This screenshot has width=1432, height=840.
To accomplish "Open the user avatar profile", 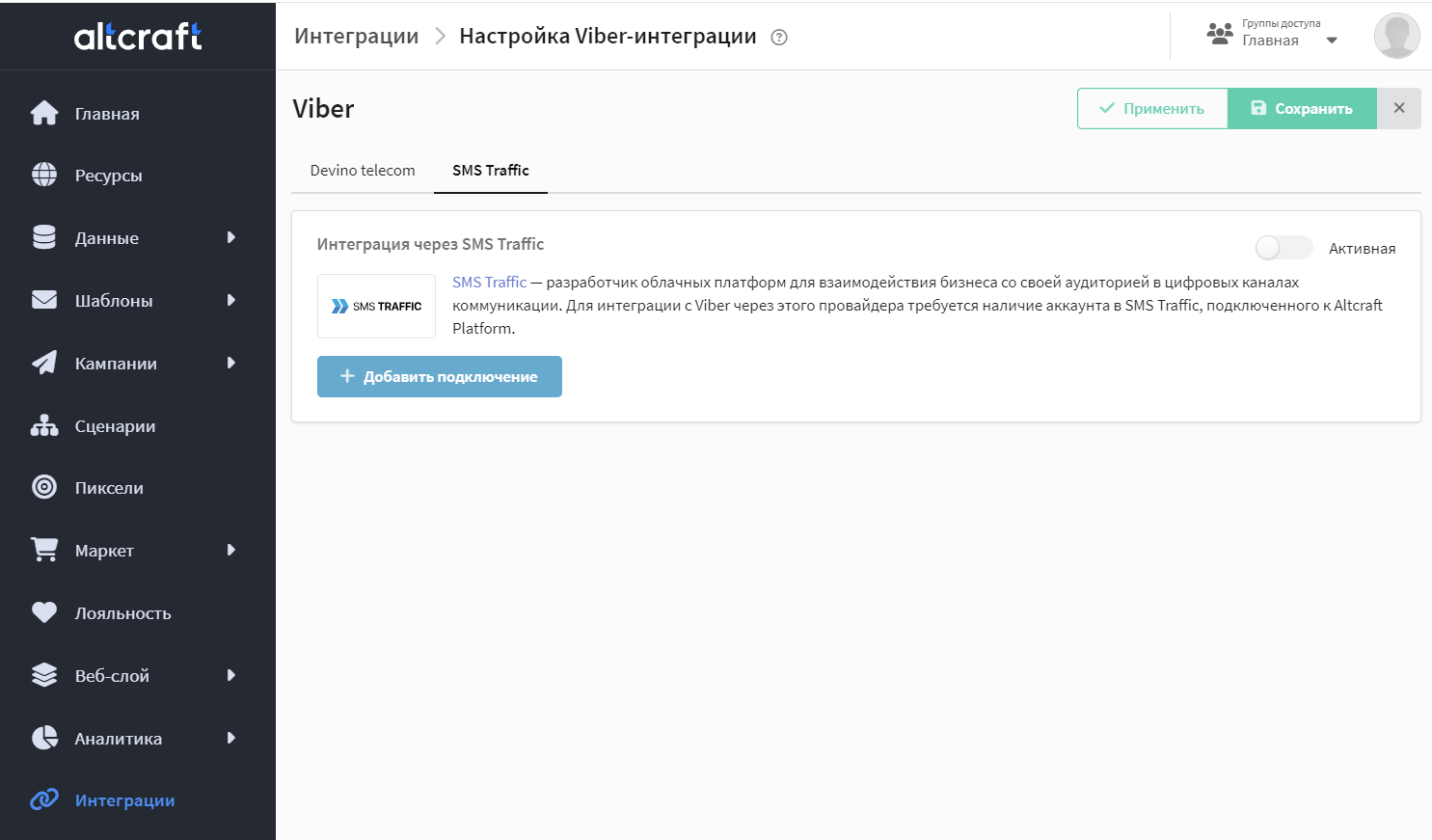I will [1396, 36].
